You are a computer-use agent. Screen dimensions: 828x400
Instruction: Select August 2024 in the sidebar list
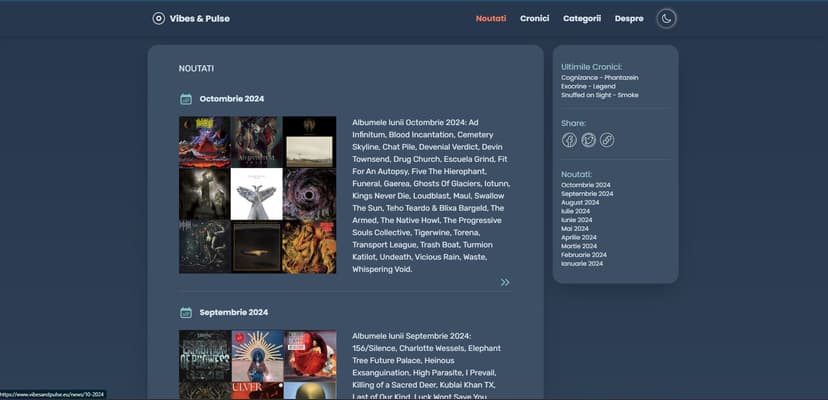tap(580, 202)
